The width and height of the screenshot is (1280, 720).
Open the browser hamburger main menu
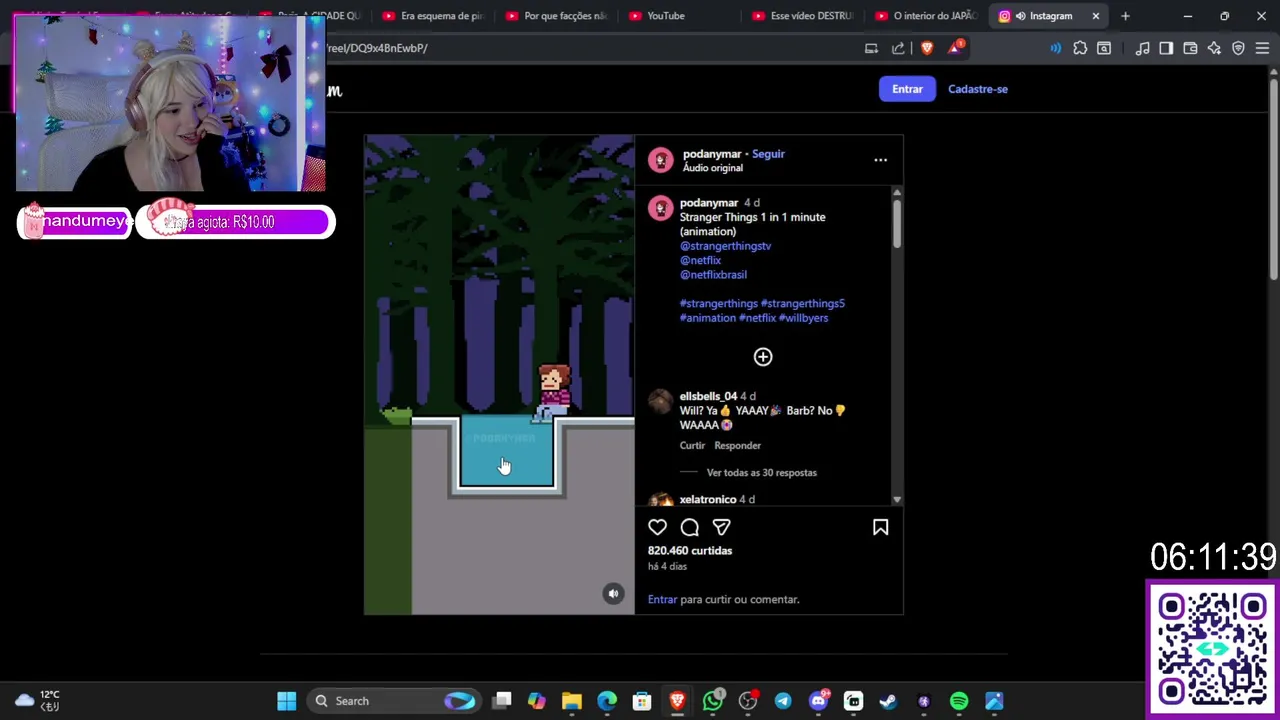pos(1262,48)
